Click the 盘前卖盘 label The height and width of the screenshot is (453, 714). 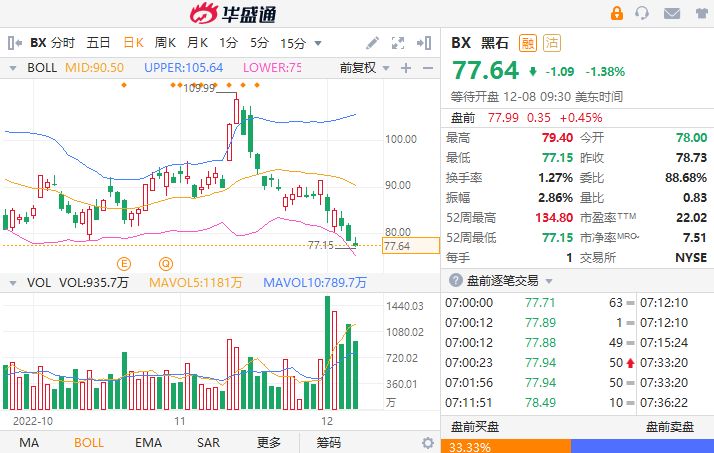pyautogui.click(x=669, y=427)
